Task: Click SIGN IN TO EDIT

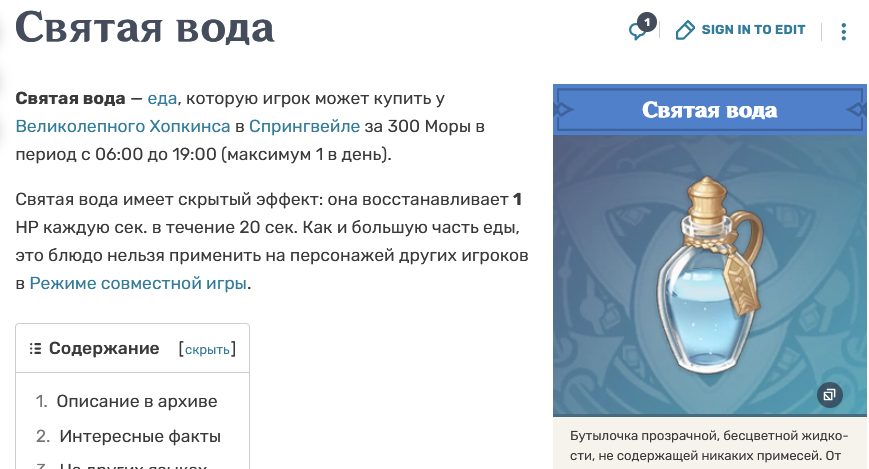Action: (753, 30)
